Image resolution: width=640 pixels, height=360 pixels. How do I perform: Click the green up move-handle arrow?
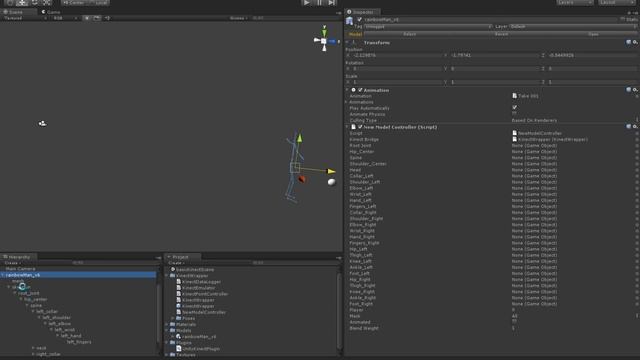point(299,138)
